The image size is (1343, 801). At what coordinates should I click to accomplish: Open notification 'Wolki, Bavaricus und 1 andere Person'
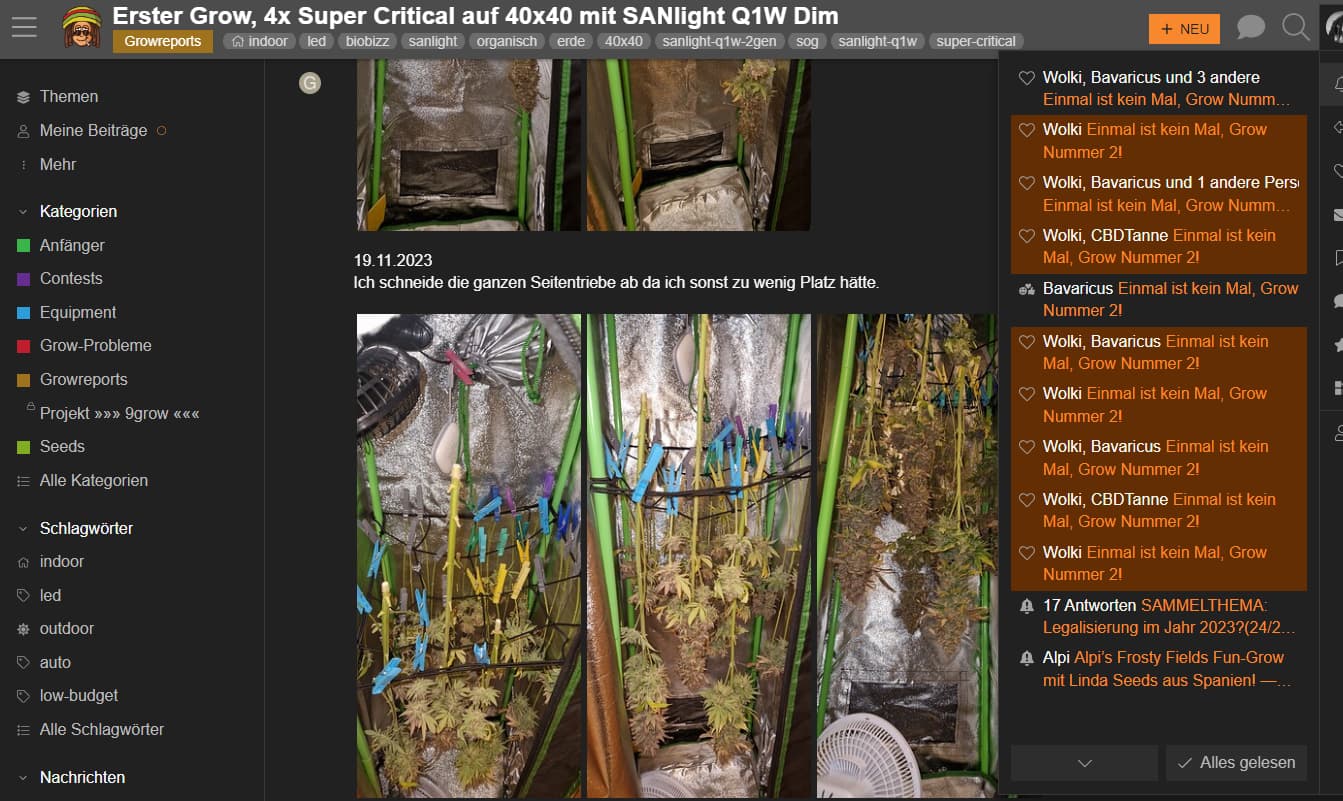[x=1159, y=194]
